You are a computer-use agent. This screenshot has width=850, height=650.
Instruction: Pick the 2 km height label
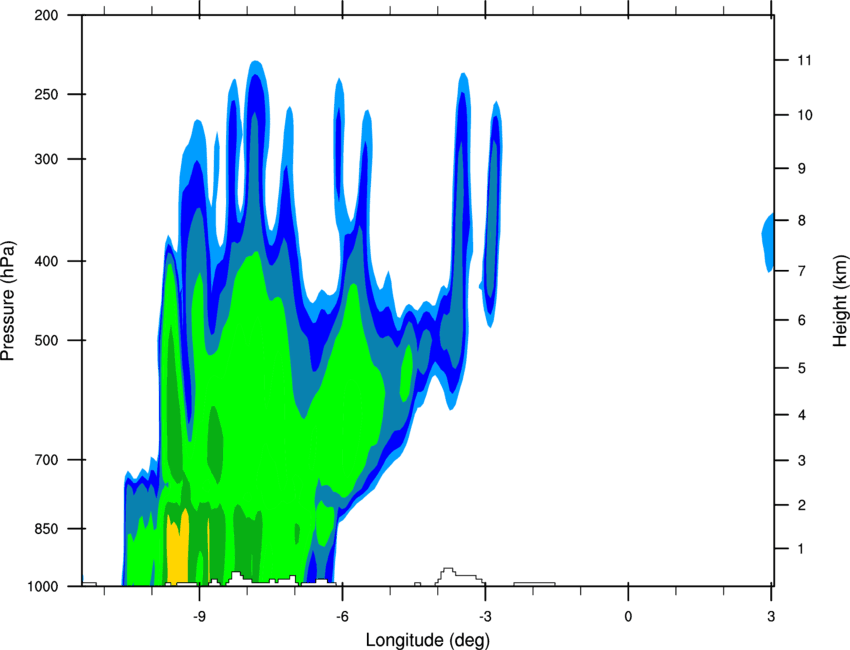(x=801, y=505)
